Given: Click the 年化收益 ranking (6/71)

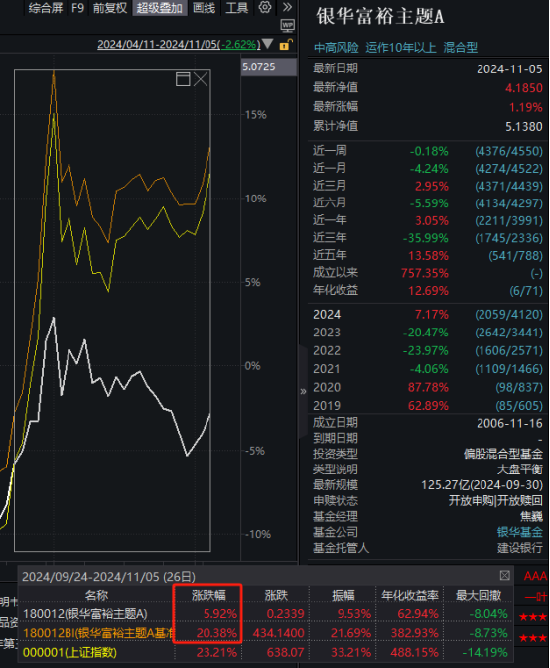Looking at the screenshot, I should coord(526,291).
